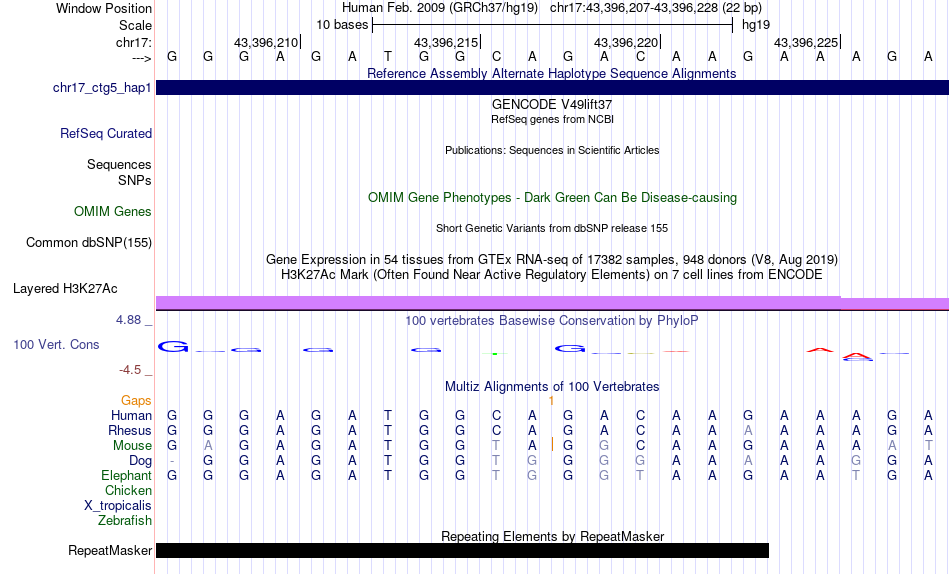Click the X_tropicalis row label
Image resolution: width=950 pixels, height=574 pixels.
coord(118,506)
